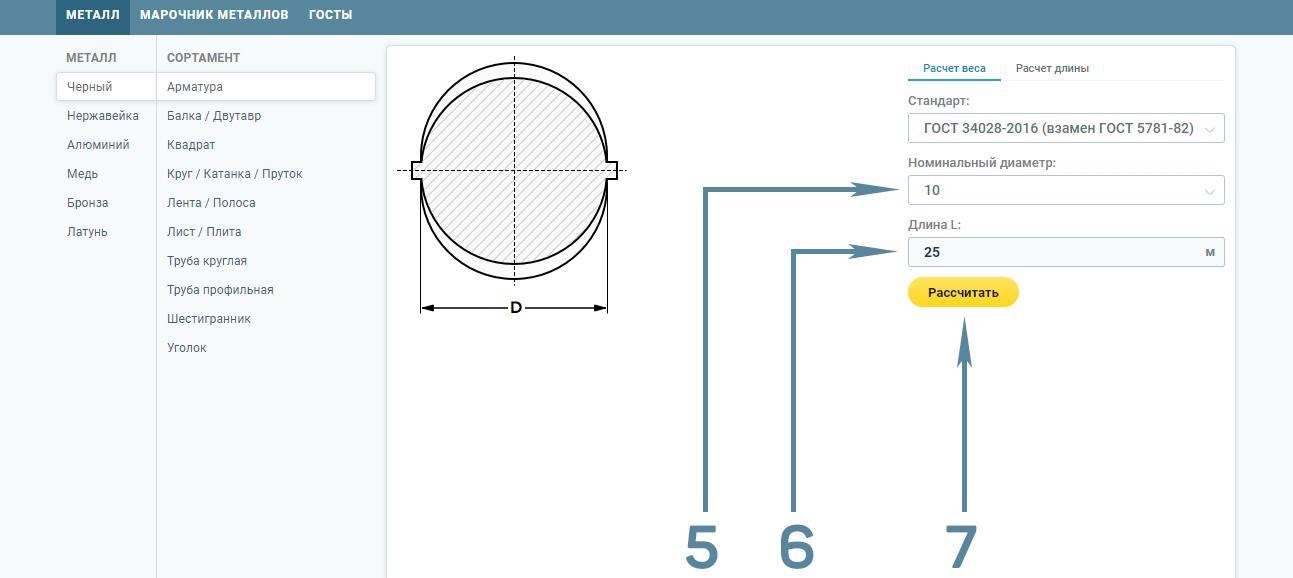The height and width of the screenshot is (578, 1293).
Task: Choose Лента / Полоса in the сортамент list
Action: pyautogui.click(x=211, y=203)
